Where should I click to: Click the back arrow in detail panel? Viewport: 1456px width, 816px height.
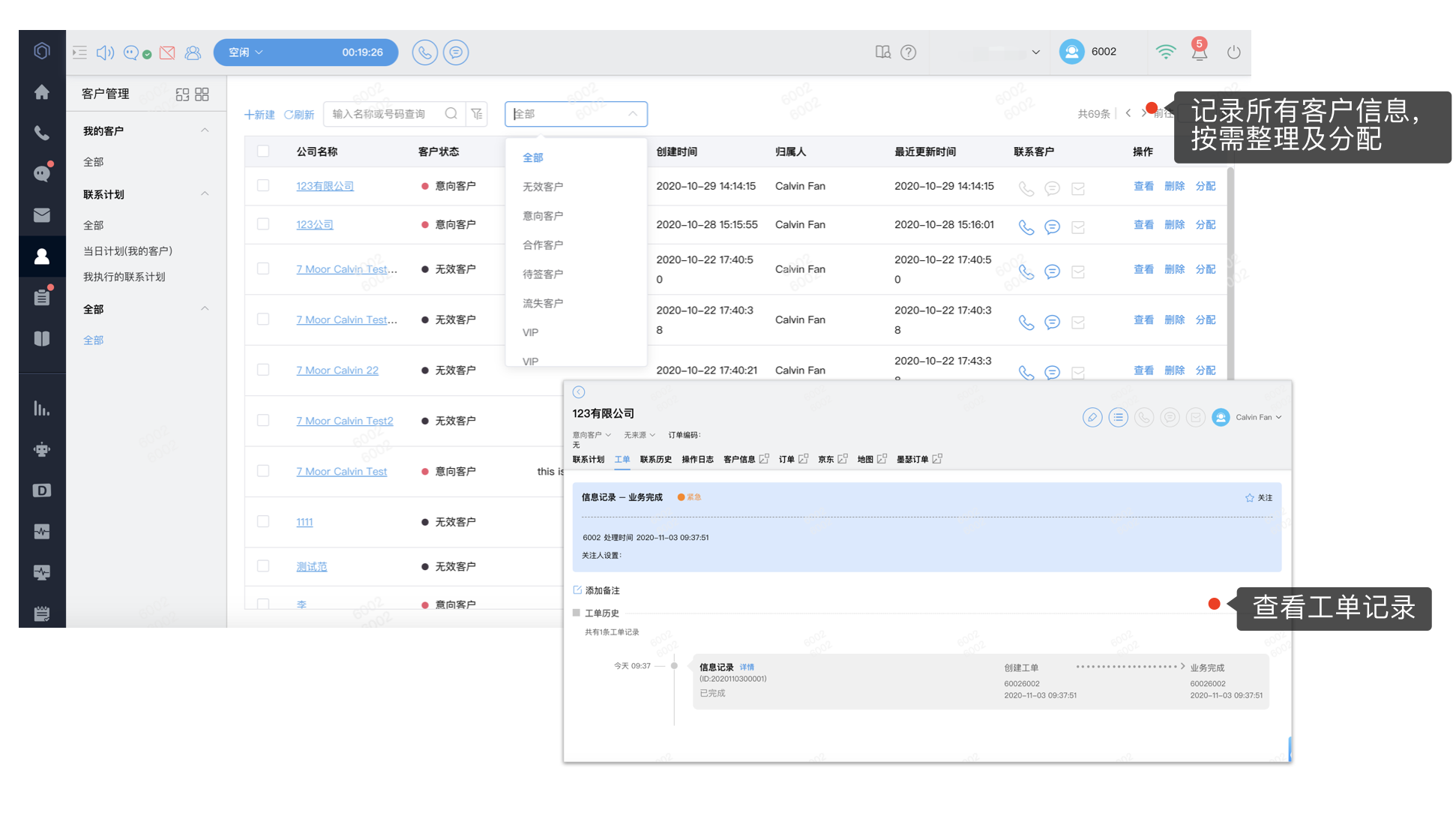click(579, 392)
